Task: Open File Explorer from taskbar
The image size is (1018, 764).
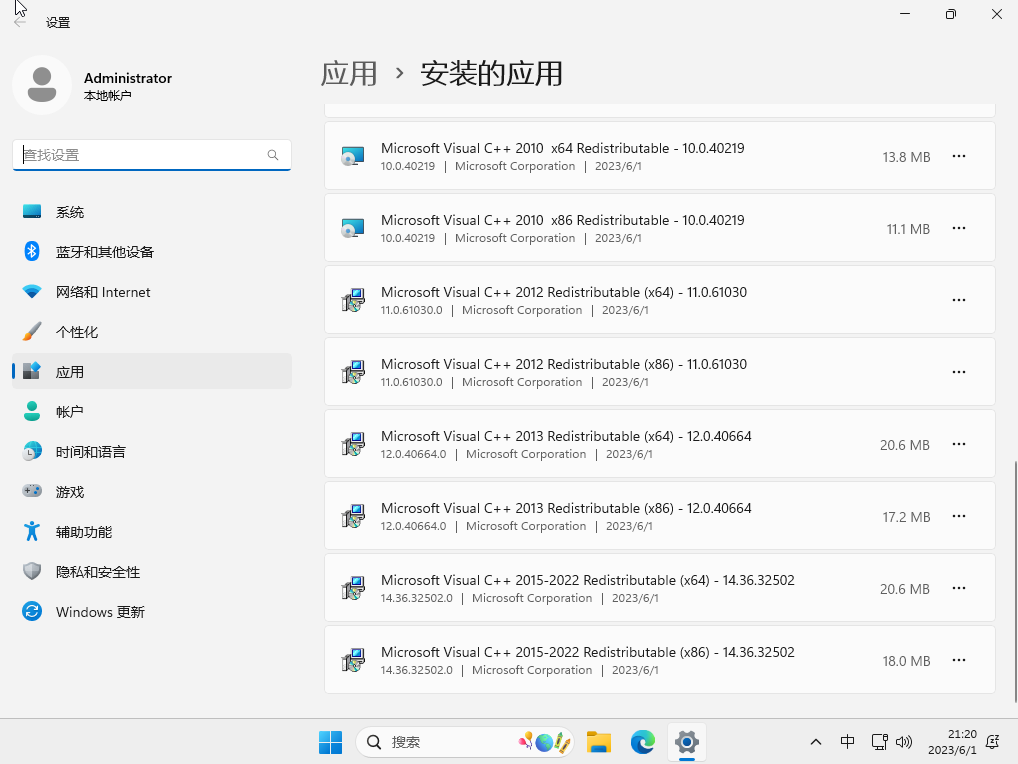Action: tap(599, 742)
